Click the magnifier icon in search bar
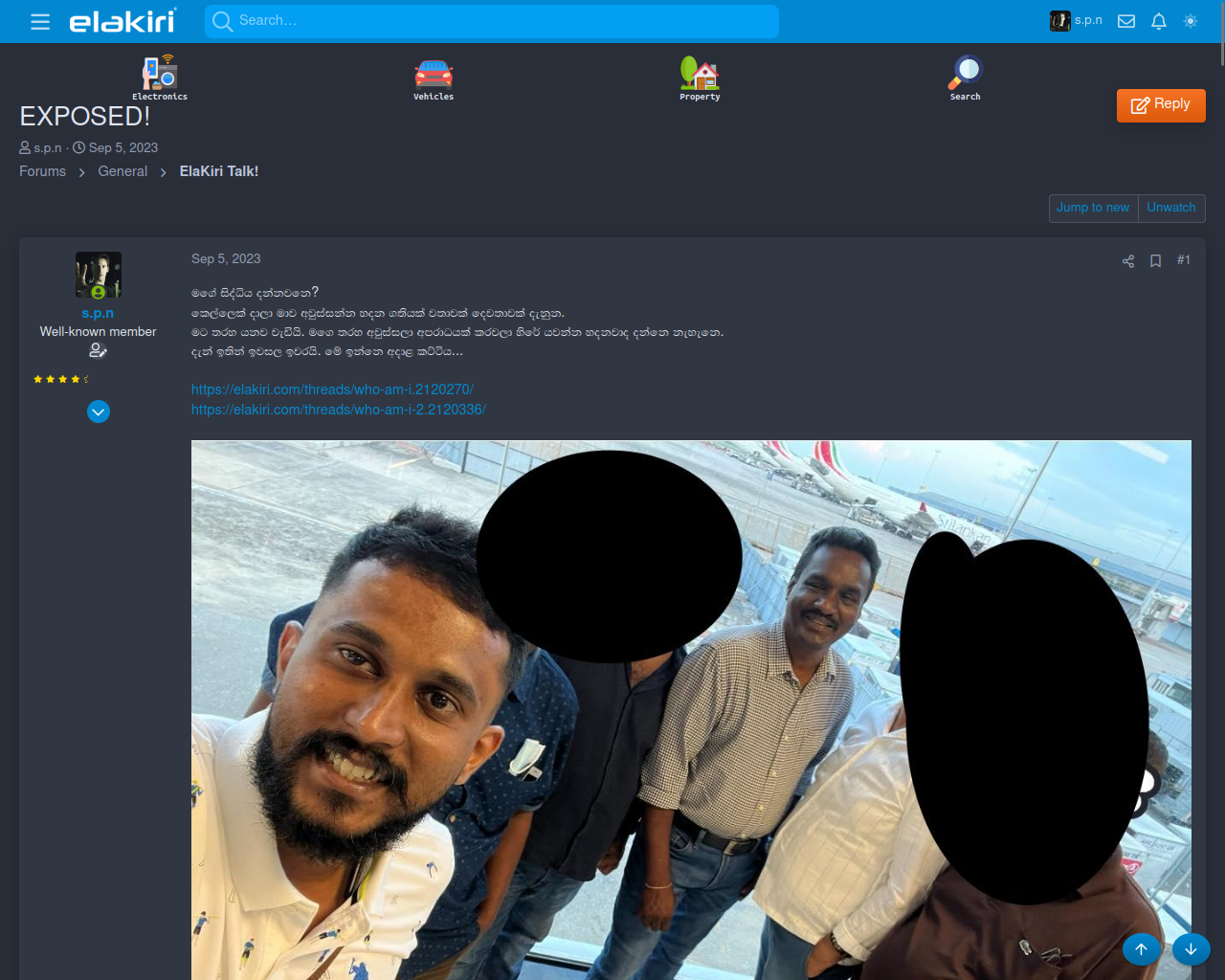 222,21
